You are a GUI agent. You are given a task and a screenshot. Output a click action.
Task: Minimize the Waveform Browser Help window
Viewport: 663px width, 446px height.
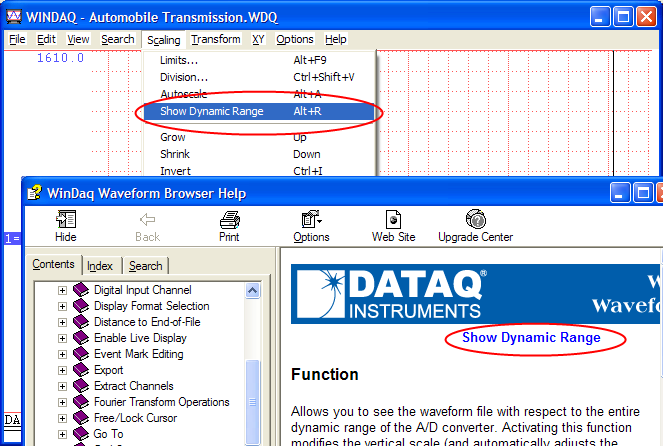click(619, 193)
